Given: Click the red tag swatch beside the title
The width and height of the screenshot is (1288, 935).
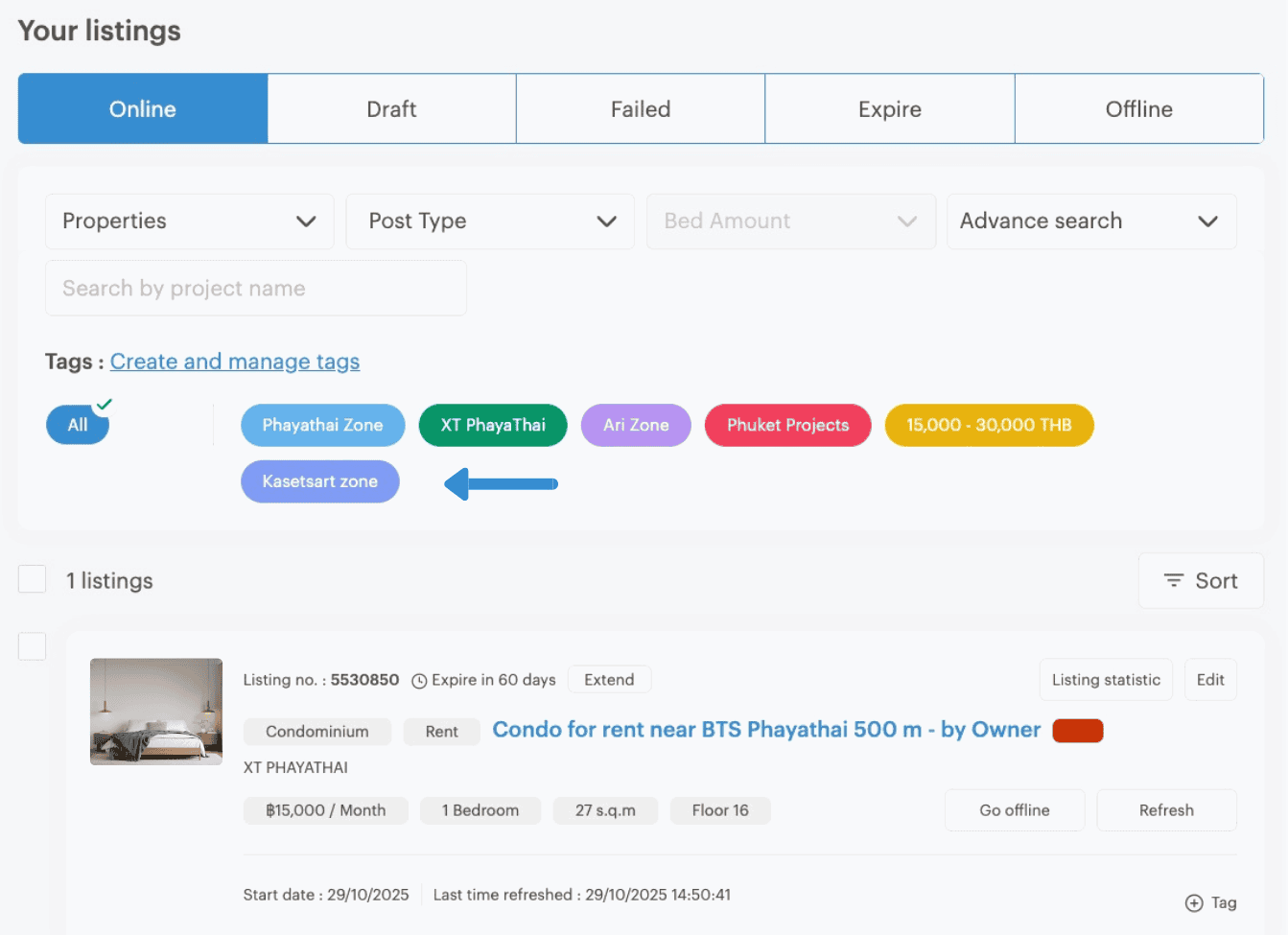Looking at the screenshot, I should 1077,730.
